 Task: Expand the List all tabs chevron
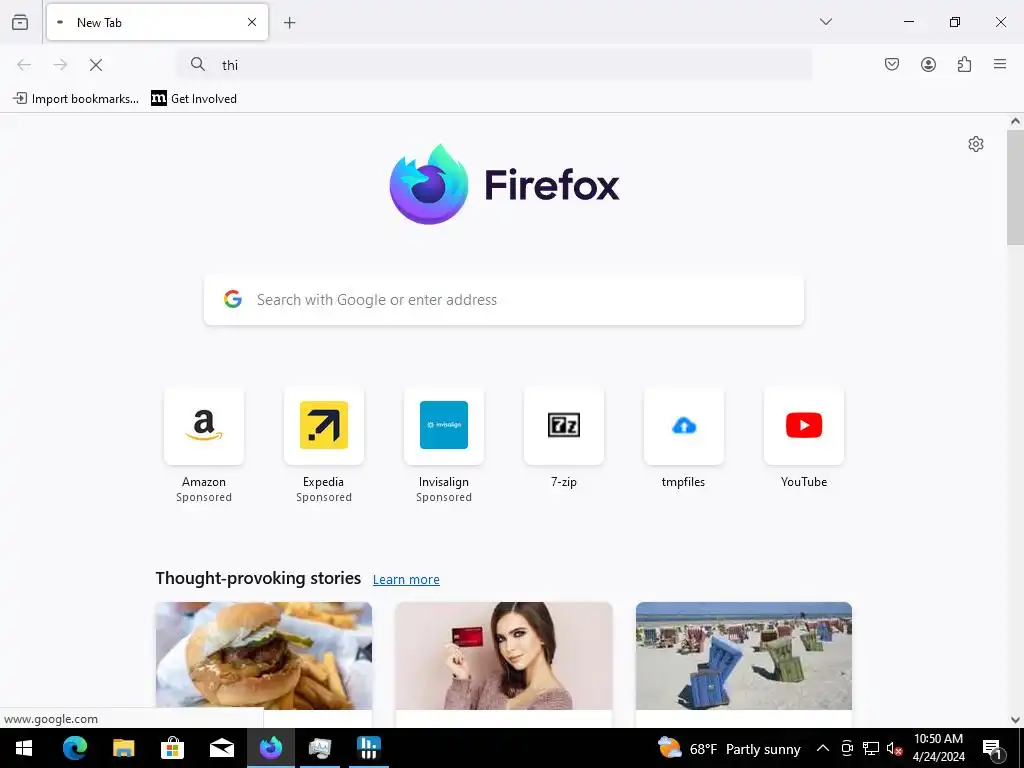coord(826,22)
